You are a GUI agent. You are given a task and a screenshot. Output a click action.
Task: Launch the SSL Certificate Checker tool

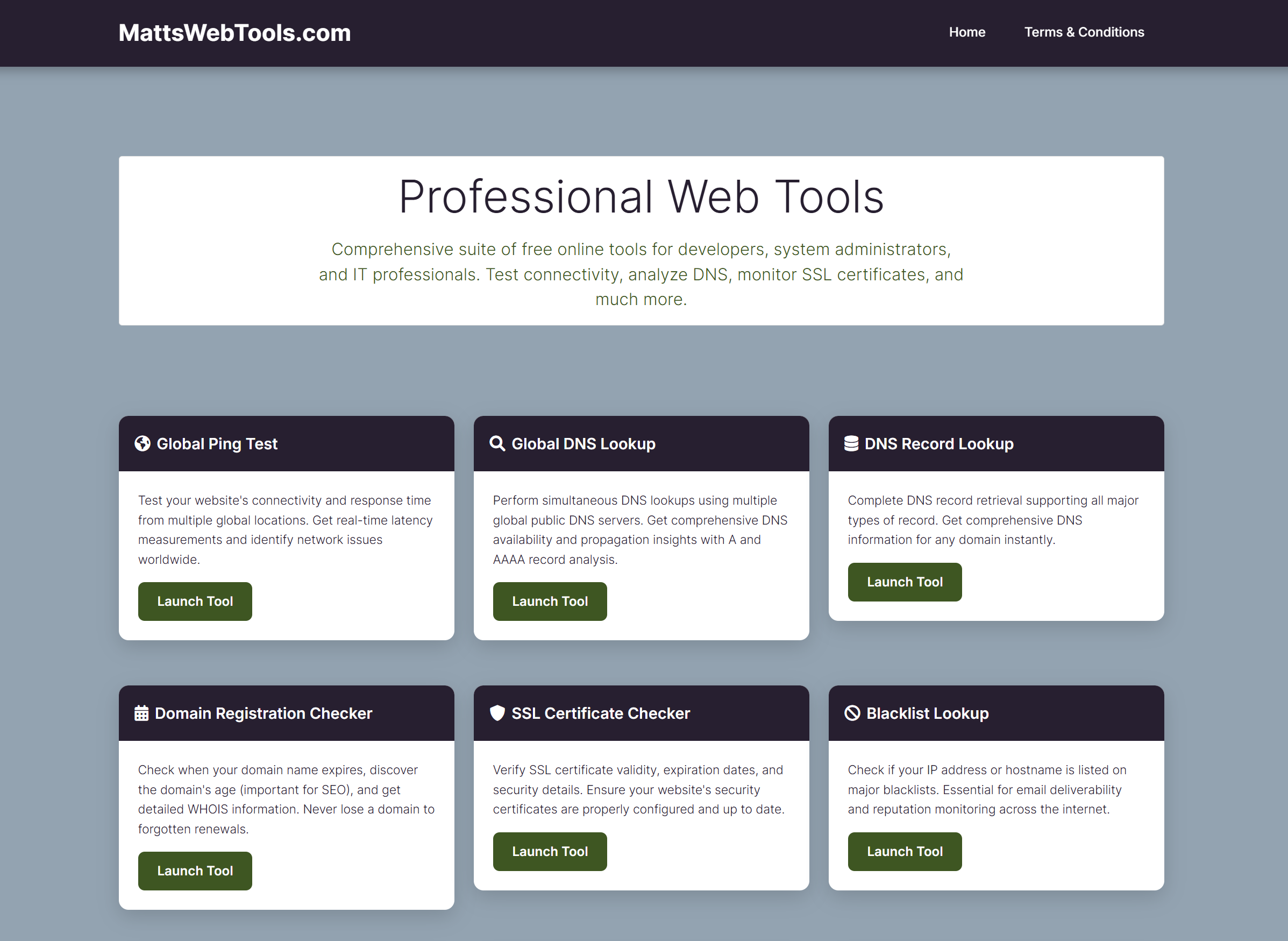(550, 851)
